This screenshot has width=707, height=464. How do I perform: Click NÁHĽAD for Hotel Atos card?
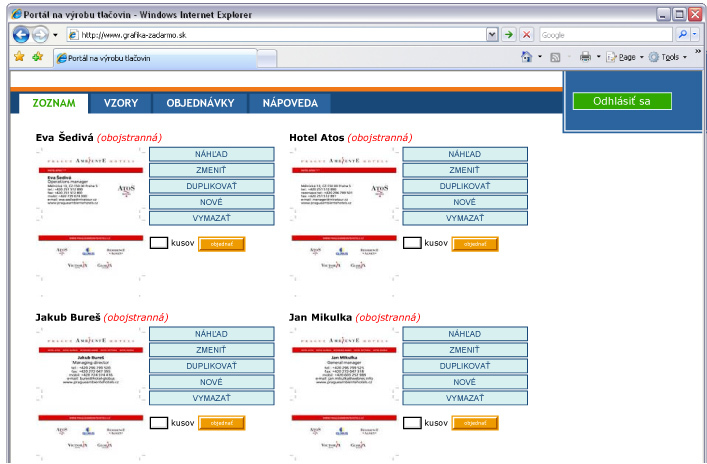pyautogui.click(x=465, y=154)
